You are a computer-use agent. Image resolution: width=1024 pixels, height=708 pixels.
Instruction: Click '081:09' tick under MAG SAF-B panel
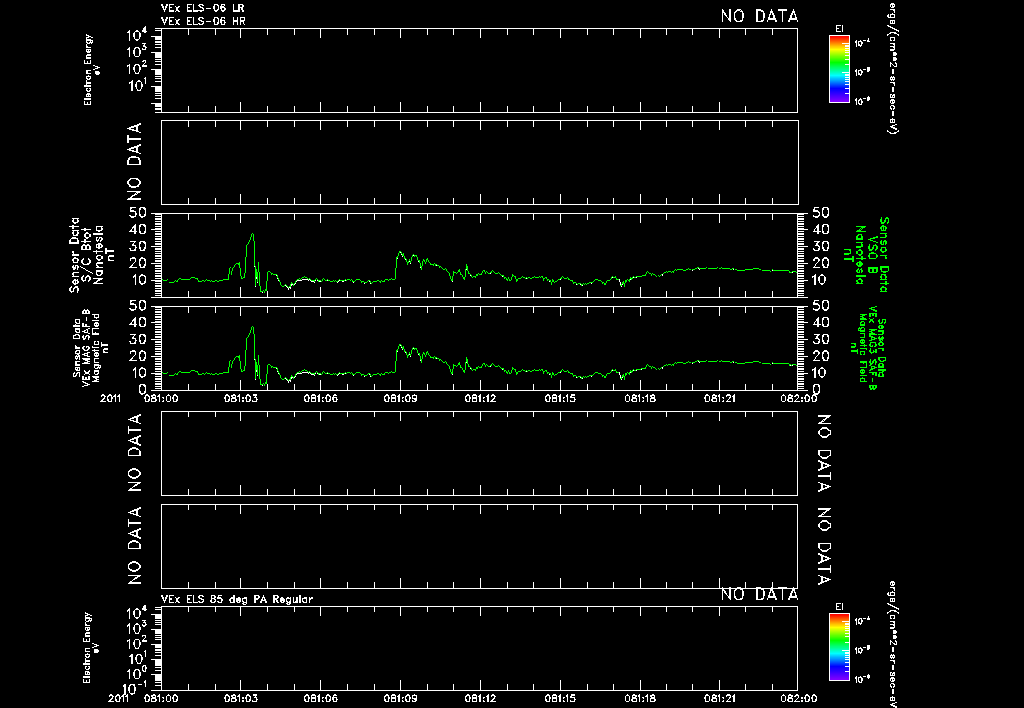pyautogui.click(x=400, y=398)
